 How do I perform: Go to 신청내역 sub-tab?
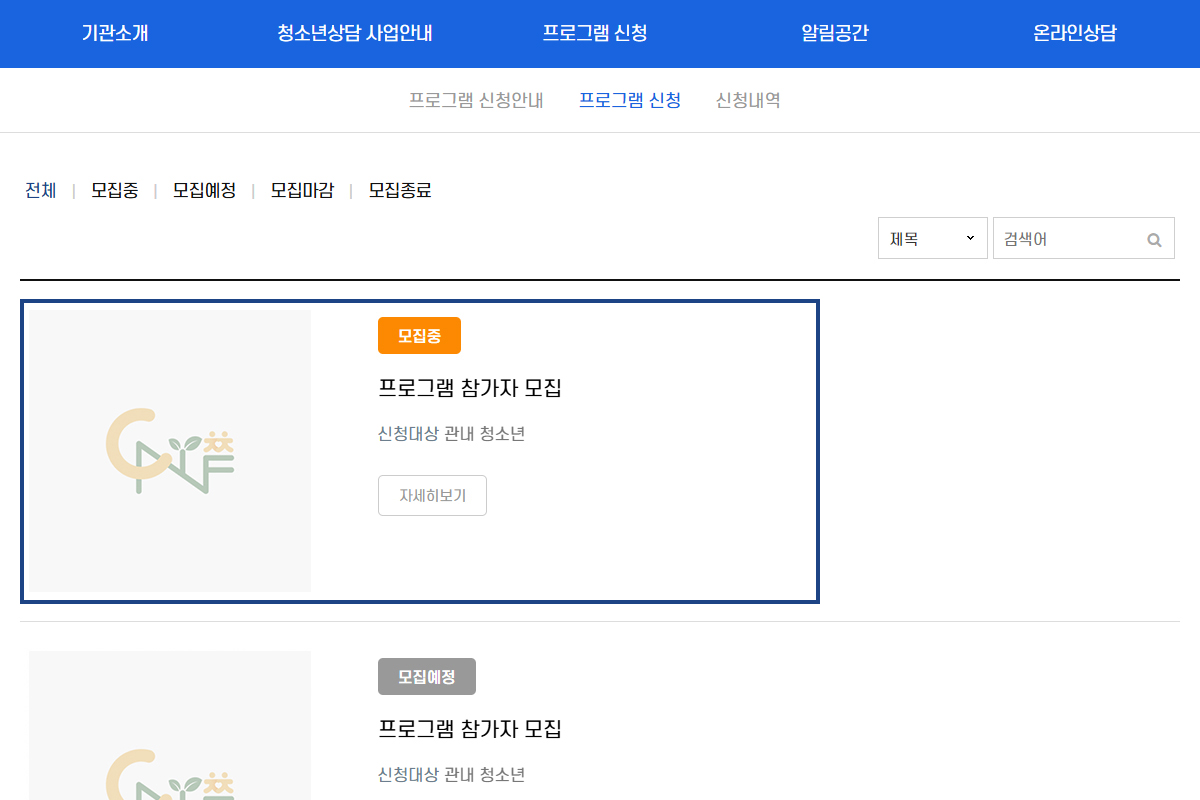[x=748, y=100]
